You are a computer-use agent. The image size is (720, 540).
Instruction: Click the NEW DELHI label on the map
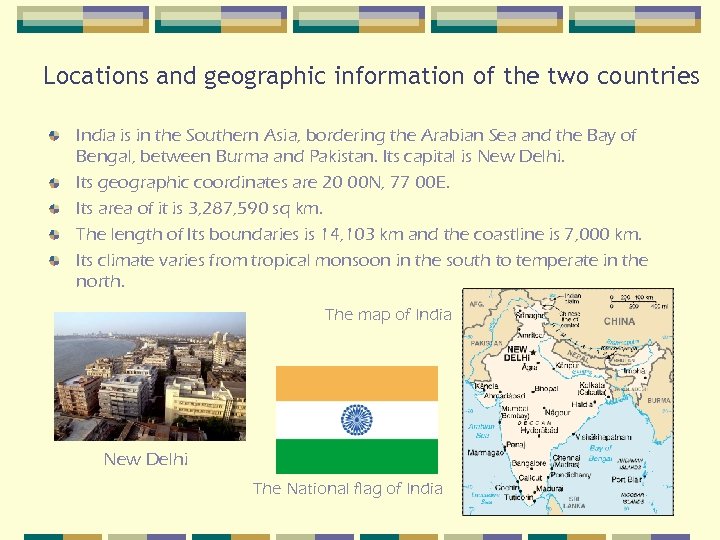pos(518,353)
